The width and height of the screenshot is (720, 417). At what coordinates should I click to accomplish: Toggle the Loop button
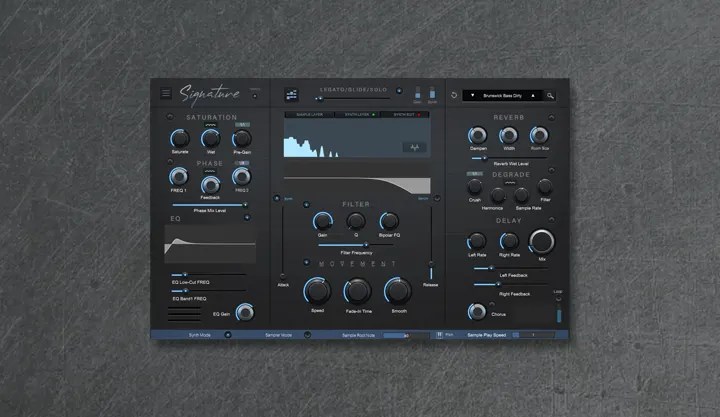(x=558, y=299)
